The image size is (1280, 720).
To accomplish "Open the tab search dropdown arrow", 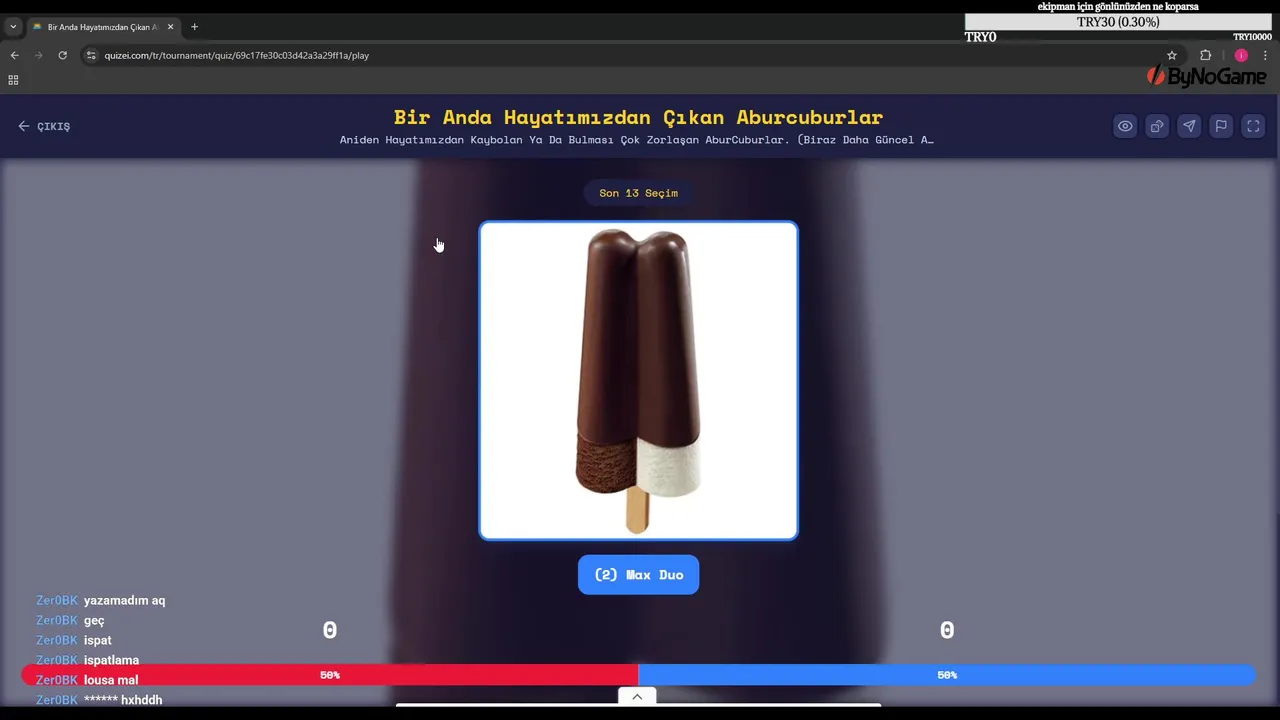I will tap(13, 27).
